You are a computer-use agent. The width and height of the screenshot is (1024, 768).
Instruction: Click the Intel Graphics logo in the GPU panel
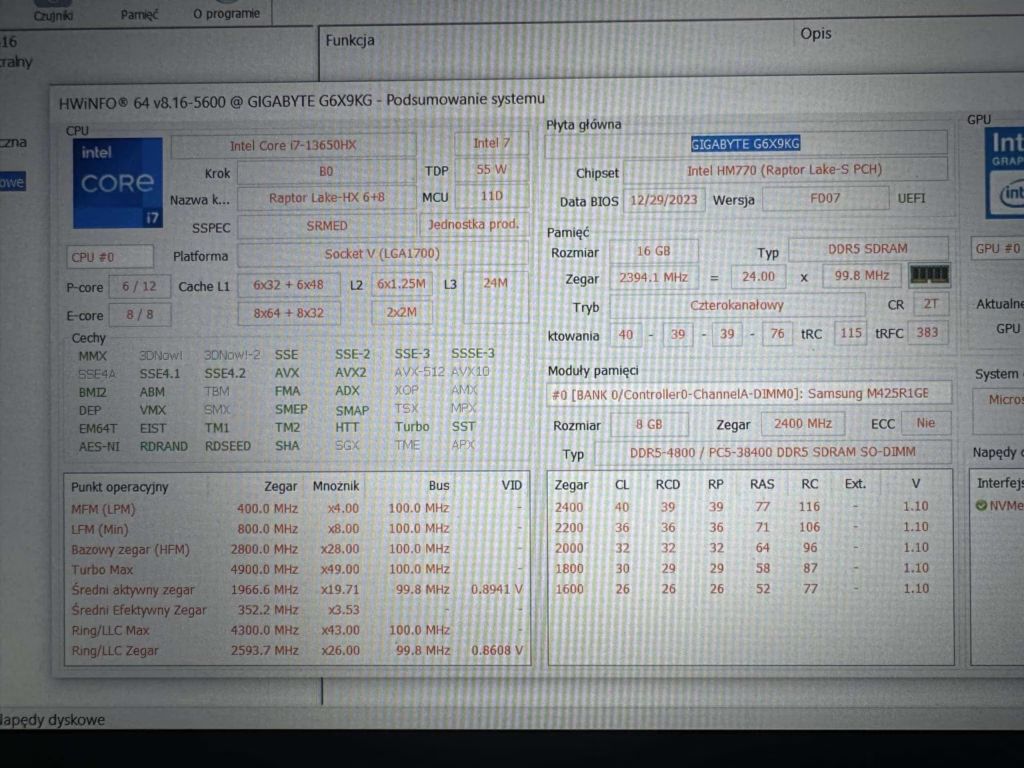[1005, 172]
